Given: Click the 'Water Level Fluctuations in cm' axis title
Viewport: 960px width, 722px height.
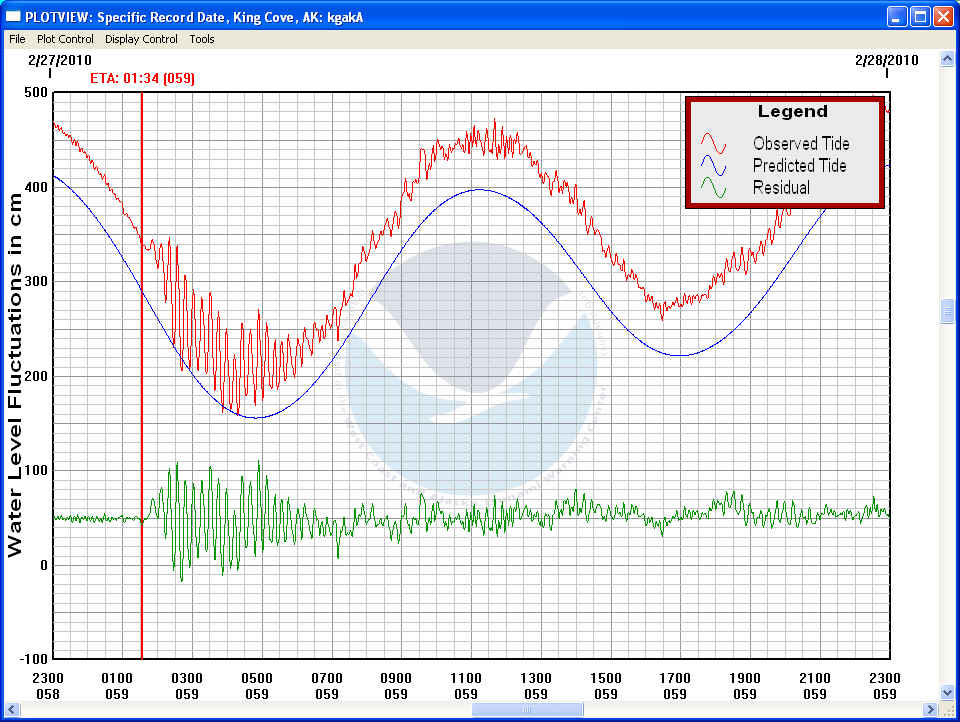Looking at the screenshot, I should (x=15, y=375).
